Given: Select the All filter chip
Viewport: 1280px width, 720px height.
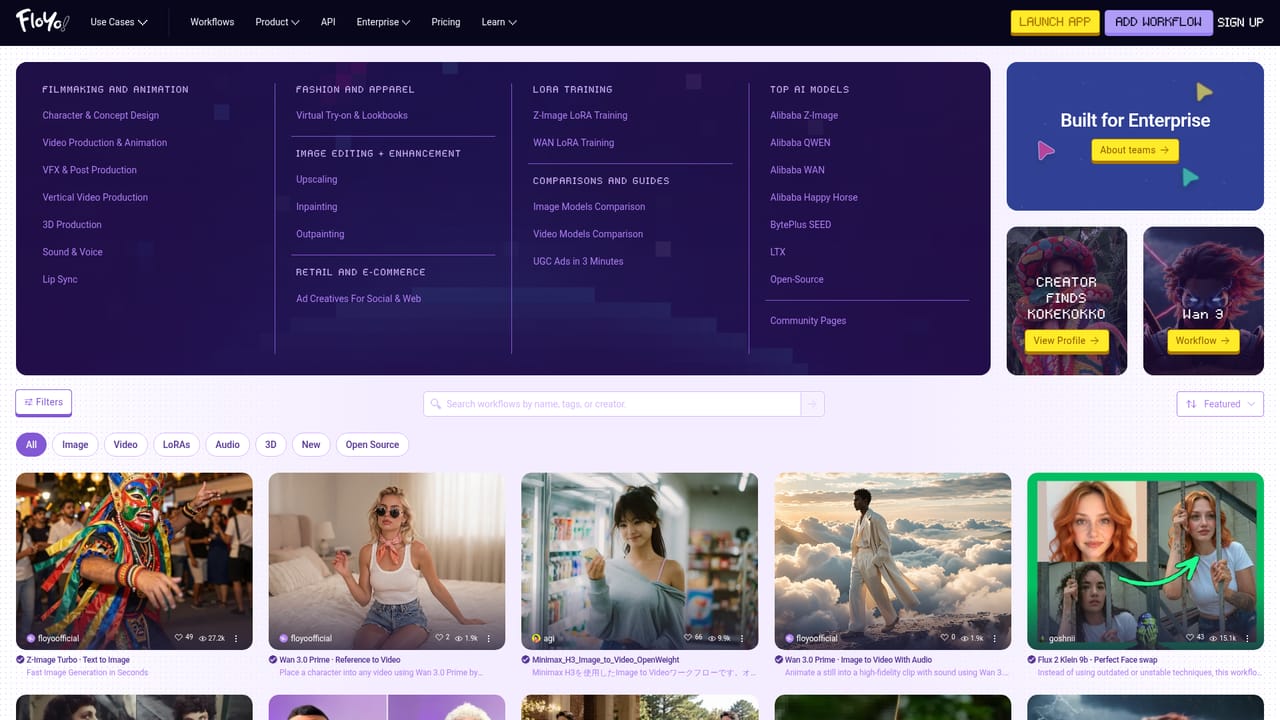Looking at the screenshot, I should (x=31, y=445).
